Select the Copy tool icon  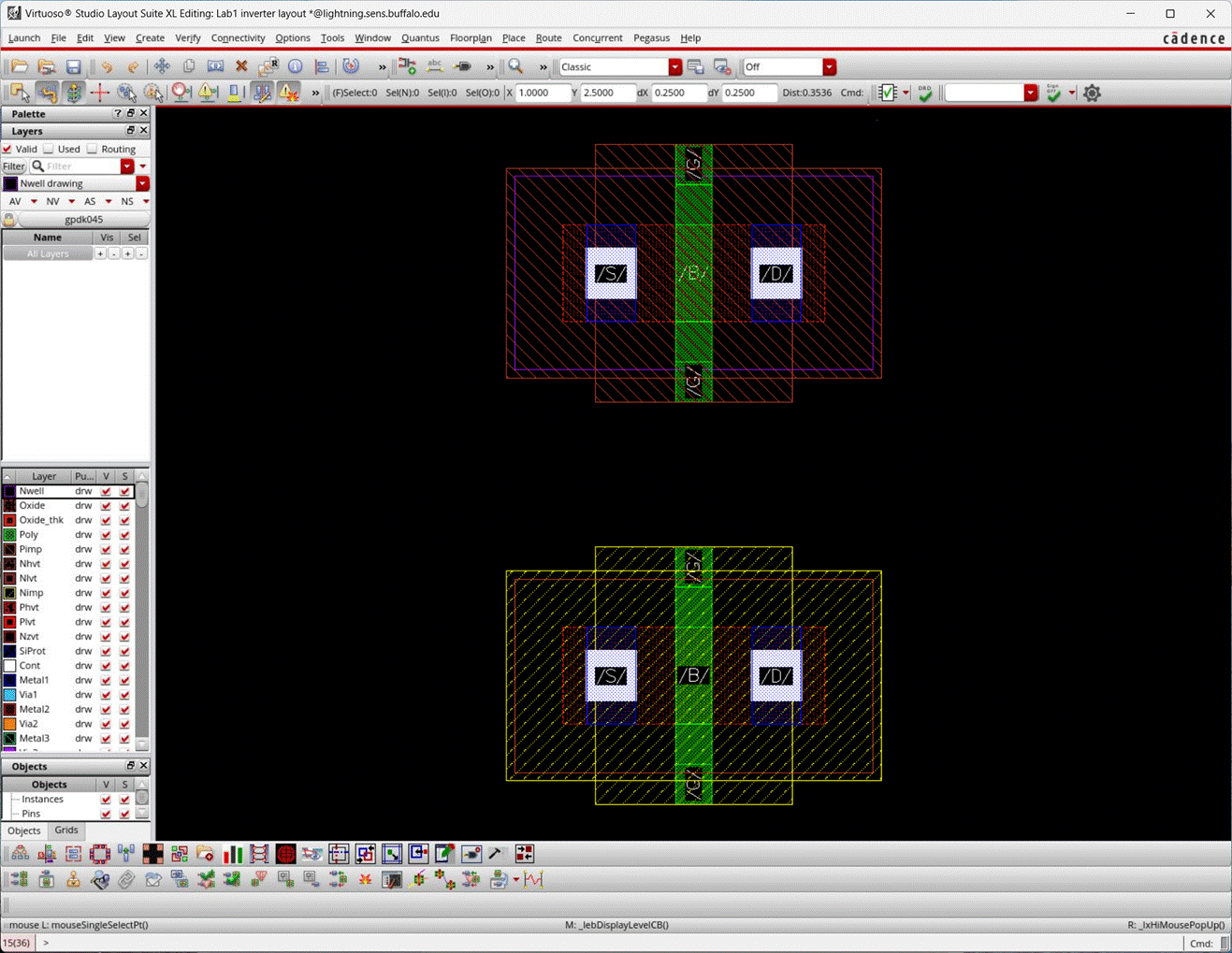(191, 67)
